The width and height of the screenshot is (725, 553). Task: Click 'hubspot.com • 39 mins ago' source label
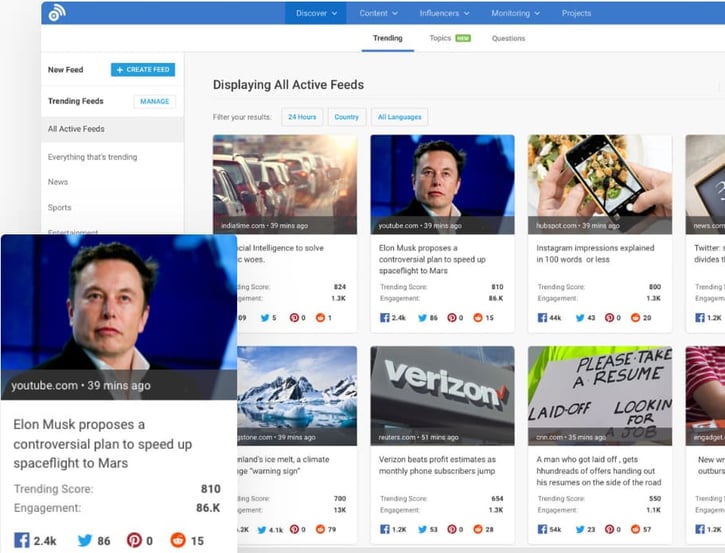tap(578, 226)
